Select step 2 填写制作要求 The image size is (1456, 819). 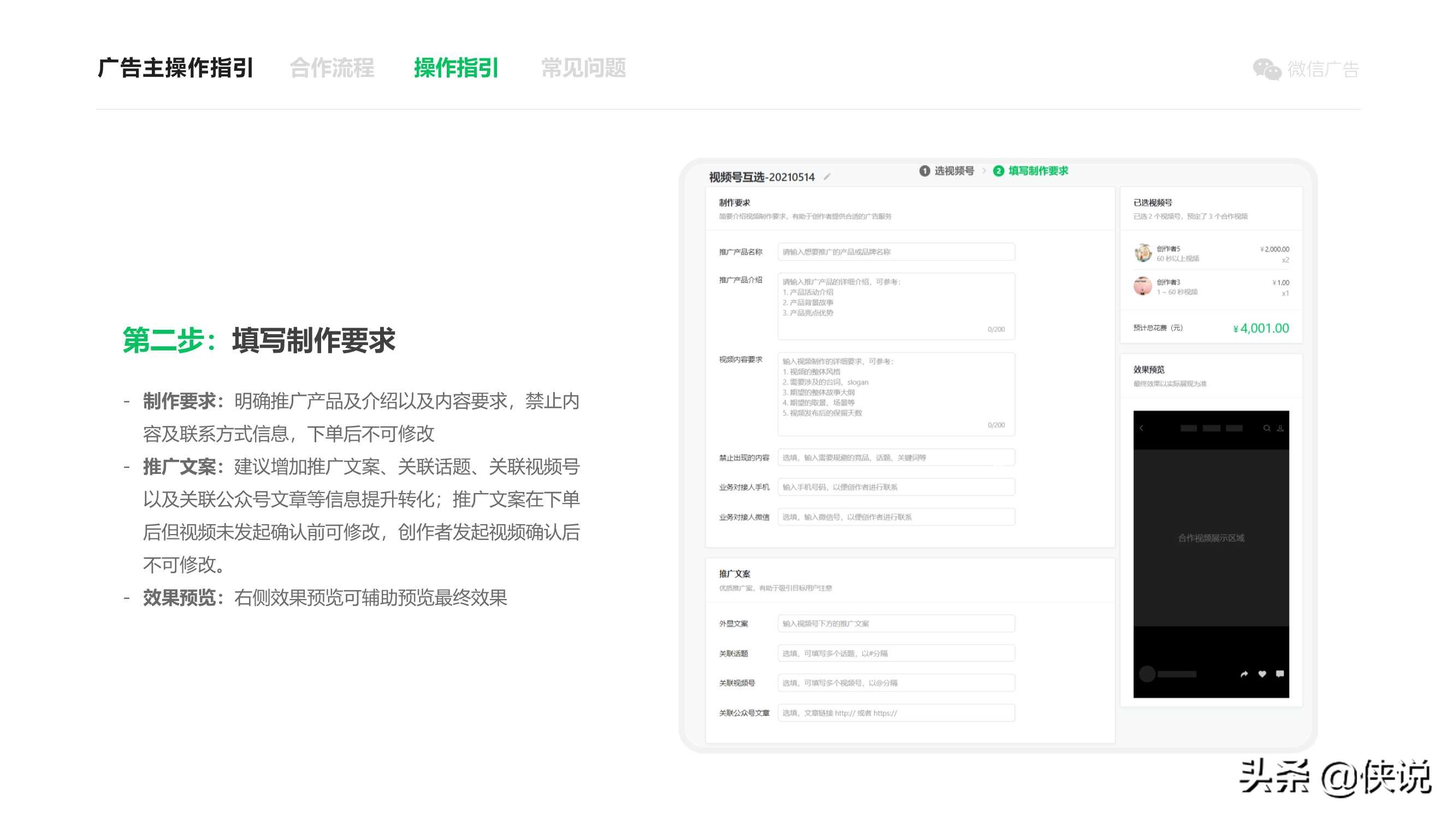(1031, 171)
